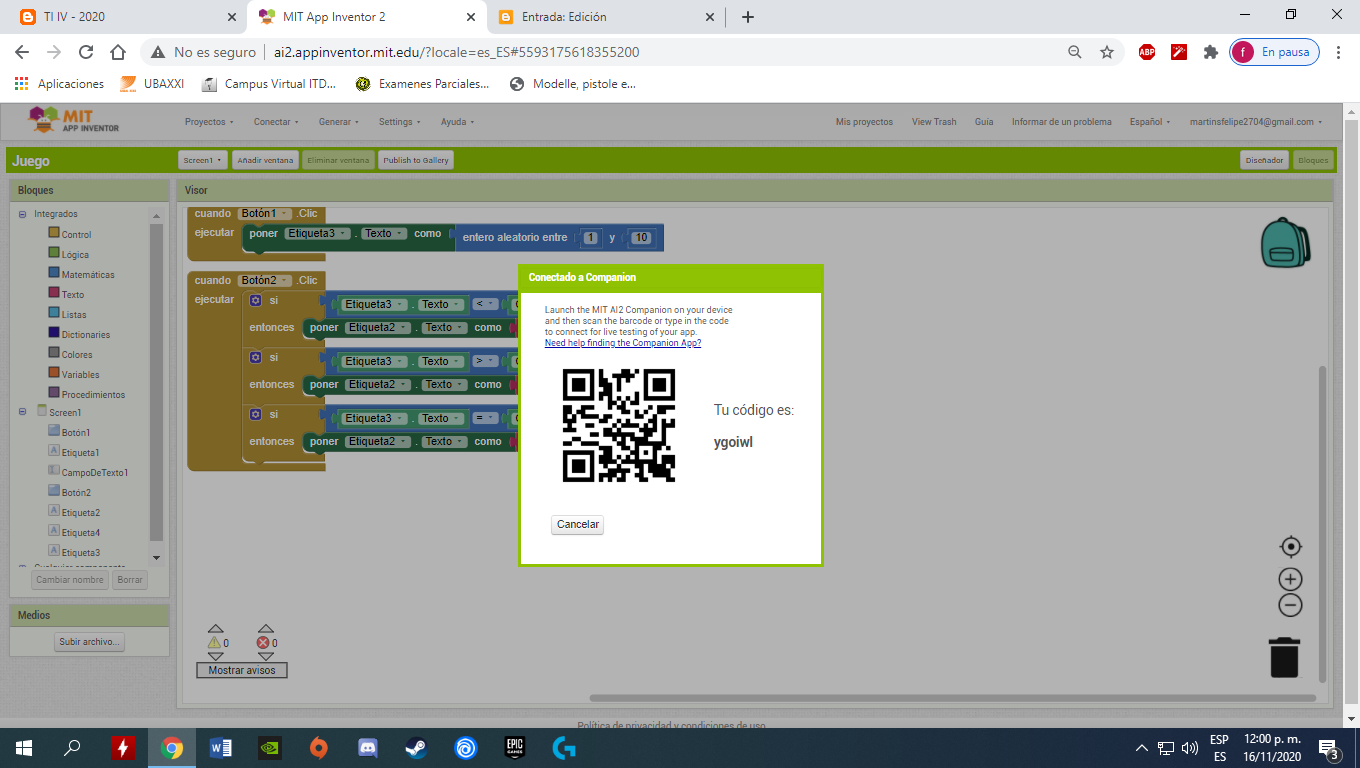Select the Lógica blocks category
1360x768 pixels.
[75, 254]
